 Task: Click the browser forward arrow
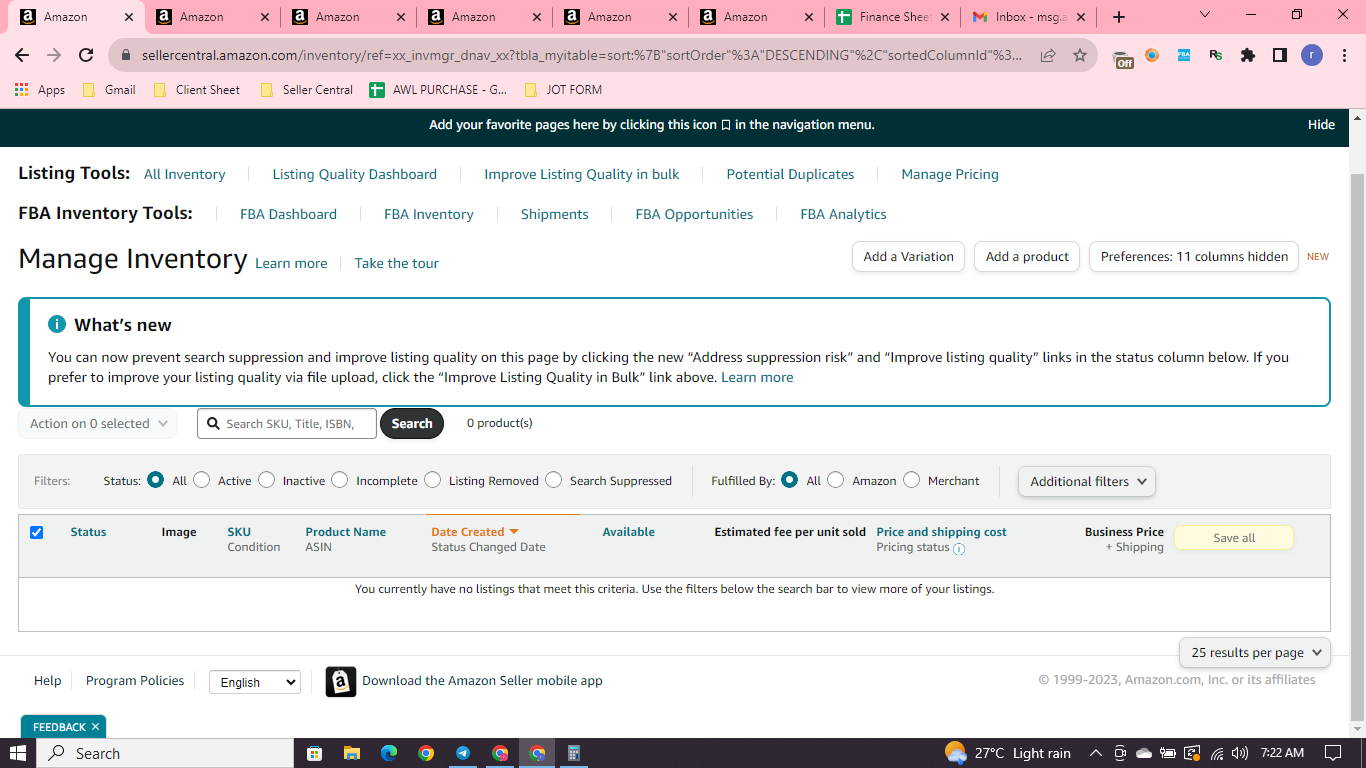pos(54,56)
